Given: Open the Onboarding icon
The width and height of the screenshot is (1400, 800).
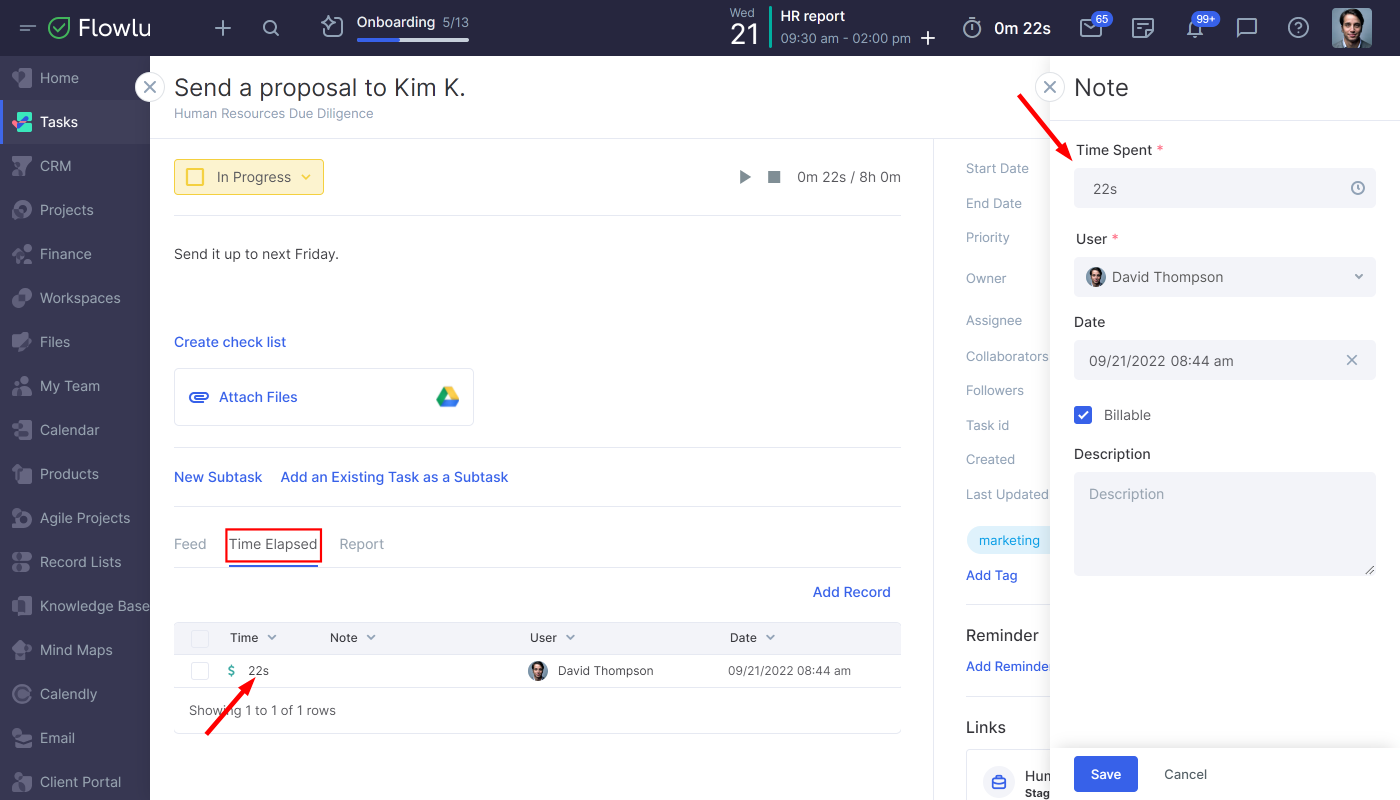Looking at the screenshot, I should (x=333, y=27).
